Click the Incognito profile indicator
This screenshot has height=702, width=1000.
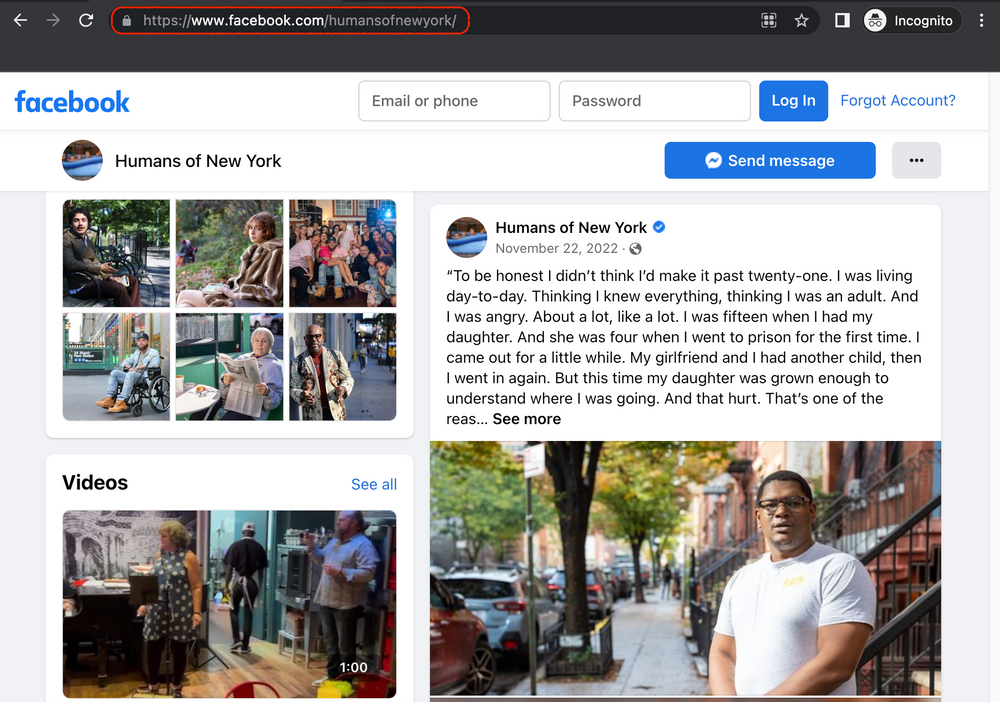(909, 20)
